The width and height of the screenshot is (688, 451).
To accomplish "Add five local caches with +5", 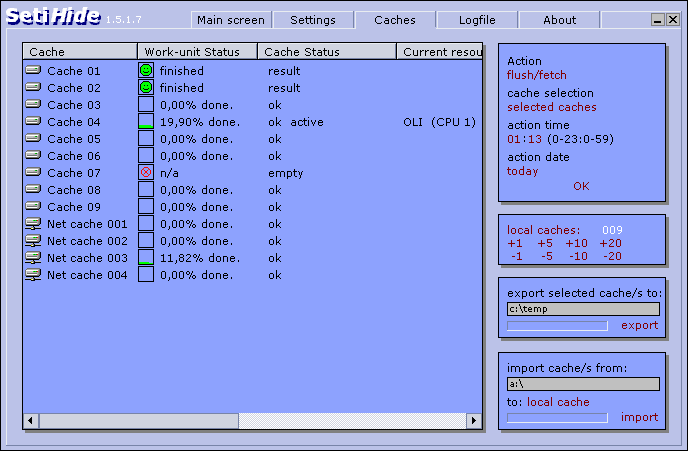I will coord(545,243).
